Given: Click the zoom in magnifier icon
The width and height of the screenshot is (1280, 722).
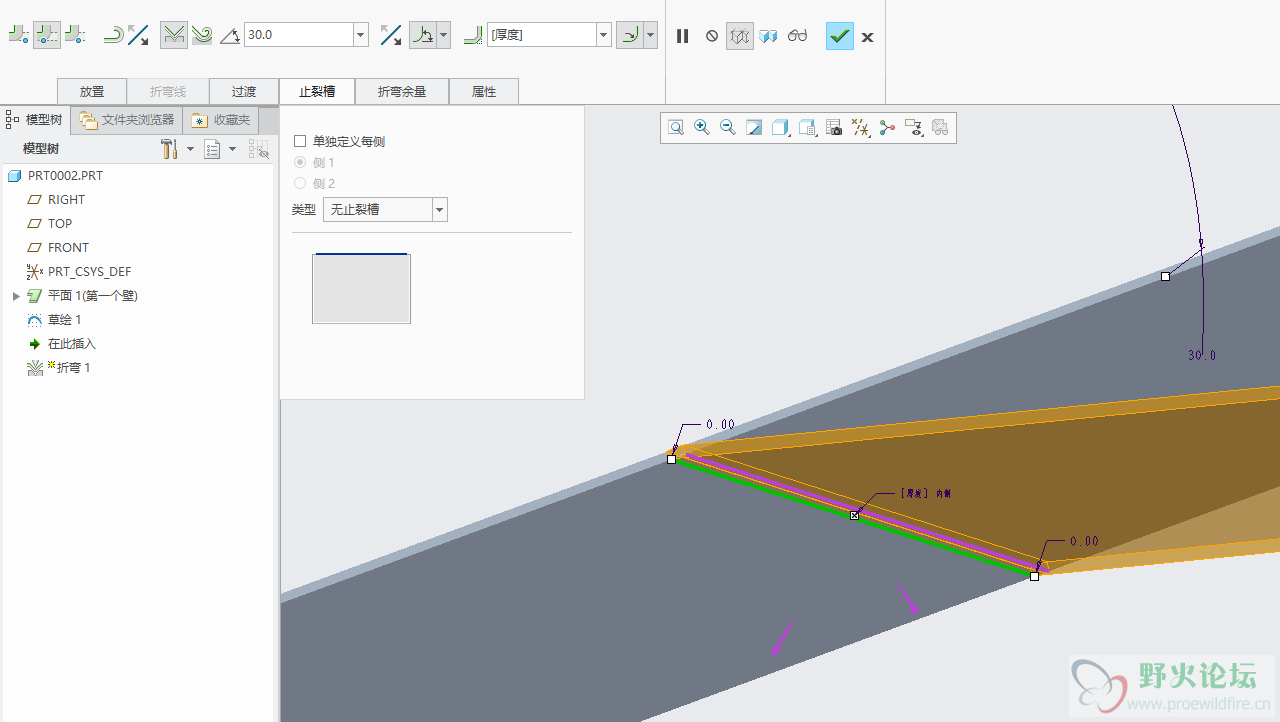Looking at the screenshot, I should [702, 127].
